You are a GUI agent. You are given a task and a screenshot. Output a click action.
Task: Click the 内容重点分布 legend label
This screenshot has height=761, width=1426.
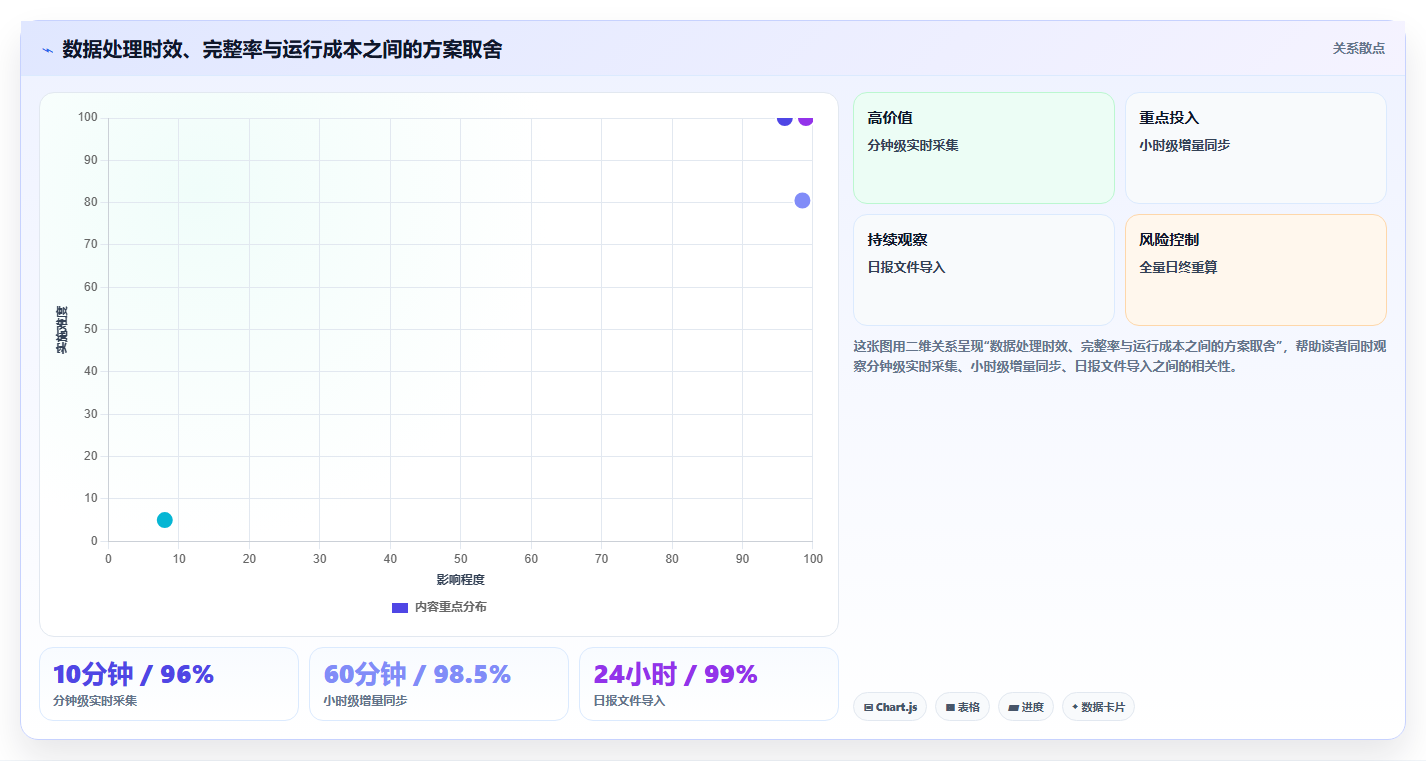tap(451, 607)
